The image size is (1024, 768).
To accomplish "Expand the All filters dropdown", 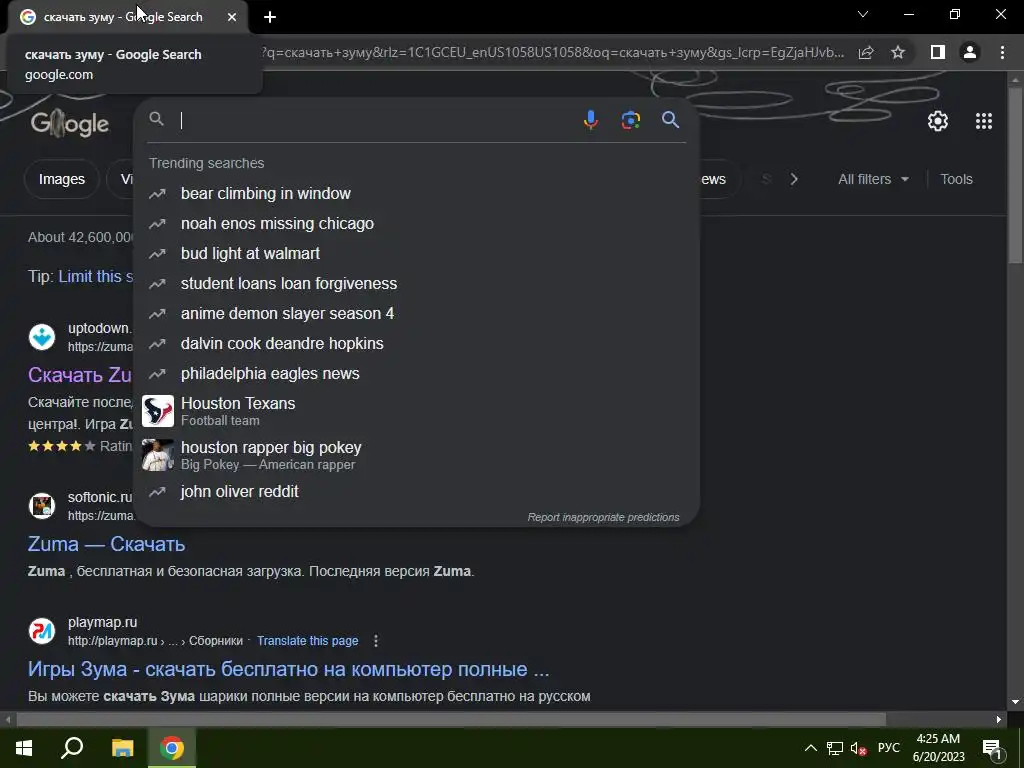I will 873,179.
